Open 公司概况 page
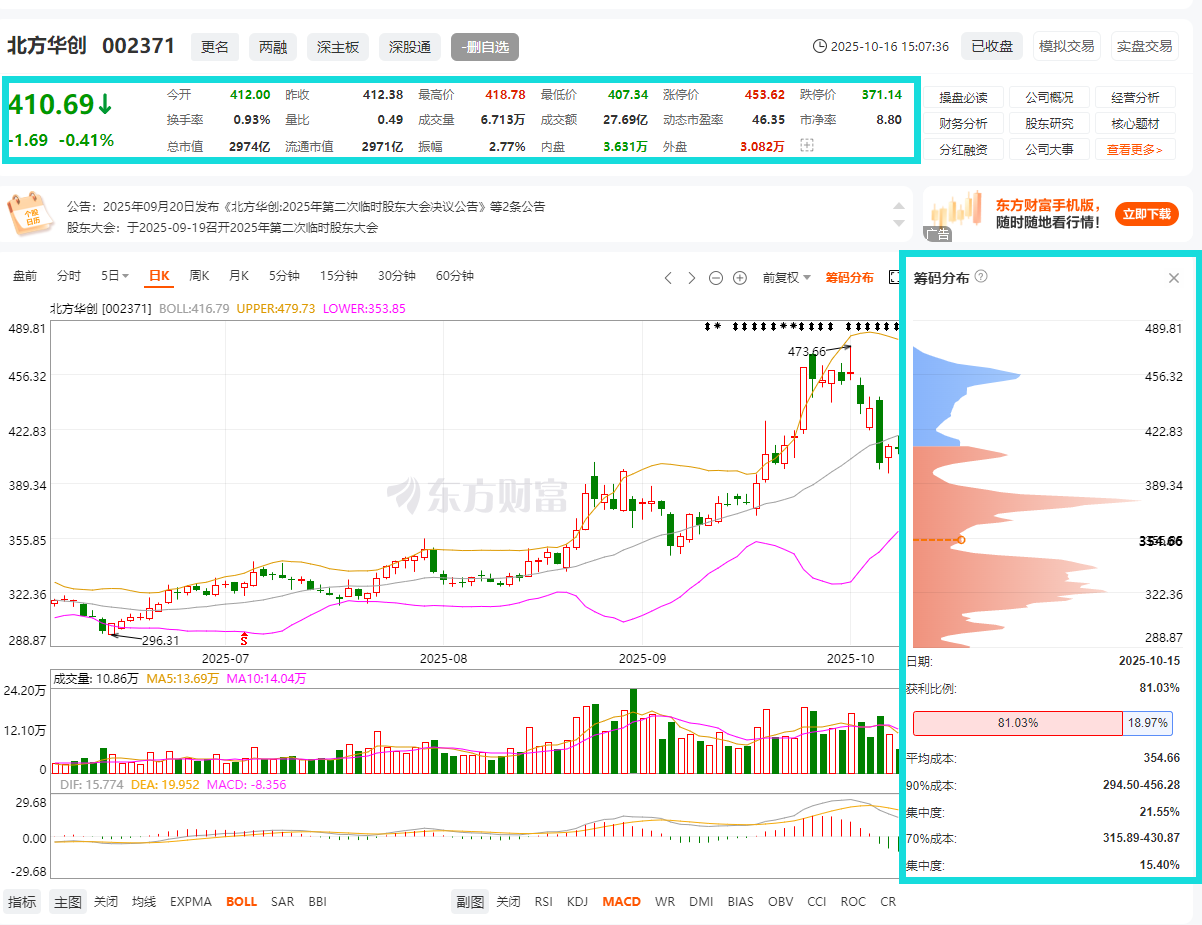This screenshot has width=1202, height=925. point(1049,97)
